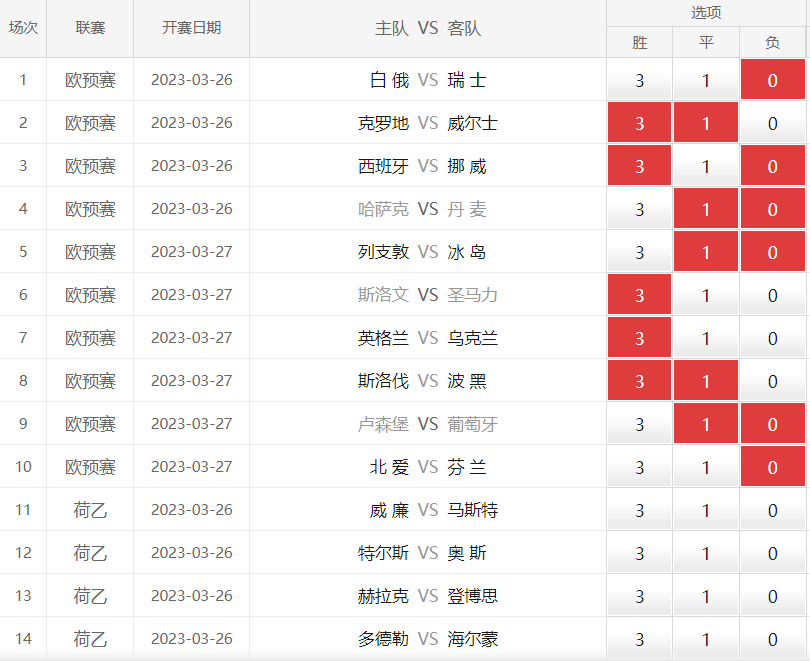Select draw option 1 for 斯洛文 vs 圣马力

coord(706,295)
